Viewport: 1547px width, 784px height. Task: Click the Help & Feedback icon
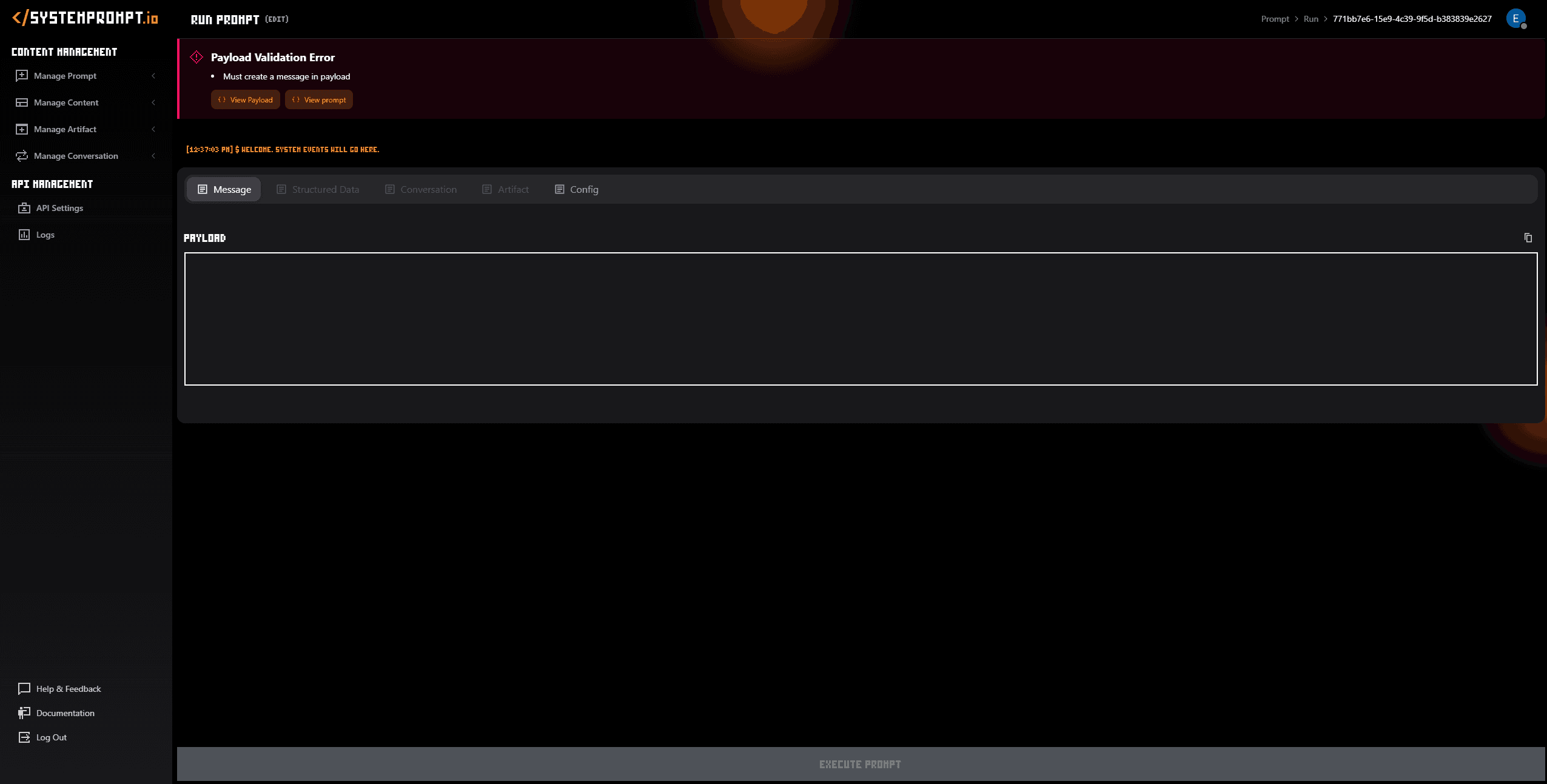tap(24, 688)
